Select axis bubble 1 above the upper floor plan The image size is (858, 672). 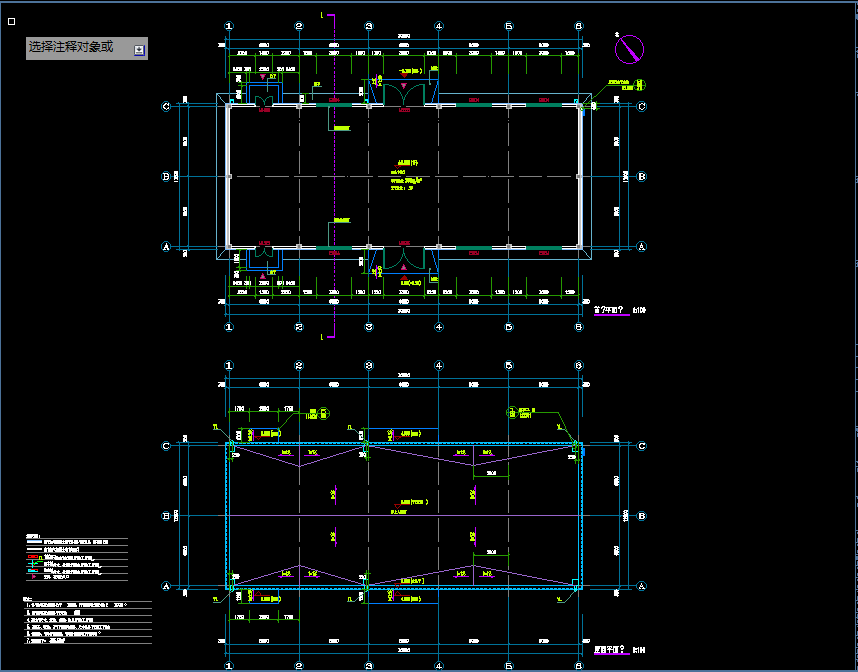coord(229,27)
